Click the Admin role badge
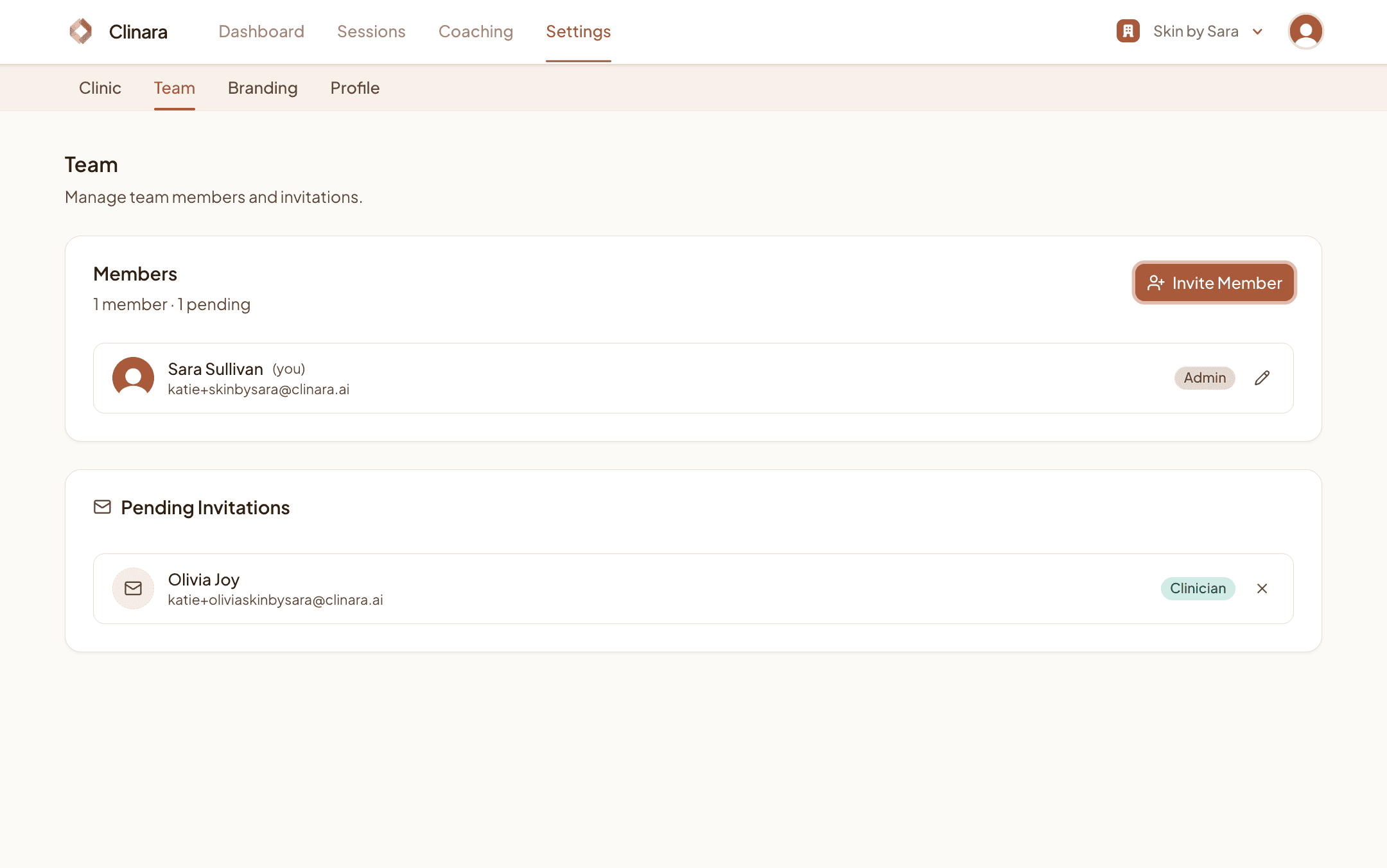 click(x=1205, y=378)
